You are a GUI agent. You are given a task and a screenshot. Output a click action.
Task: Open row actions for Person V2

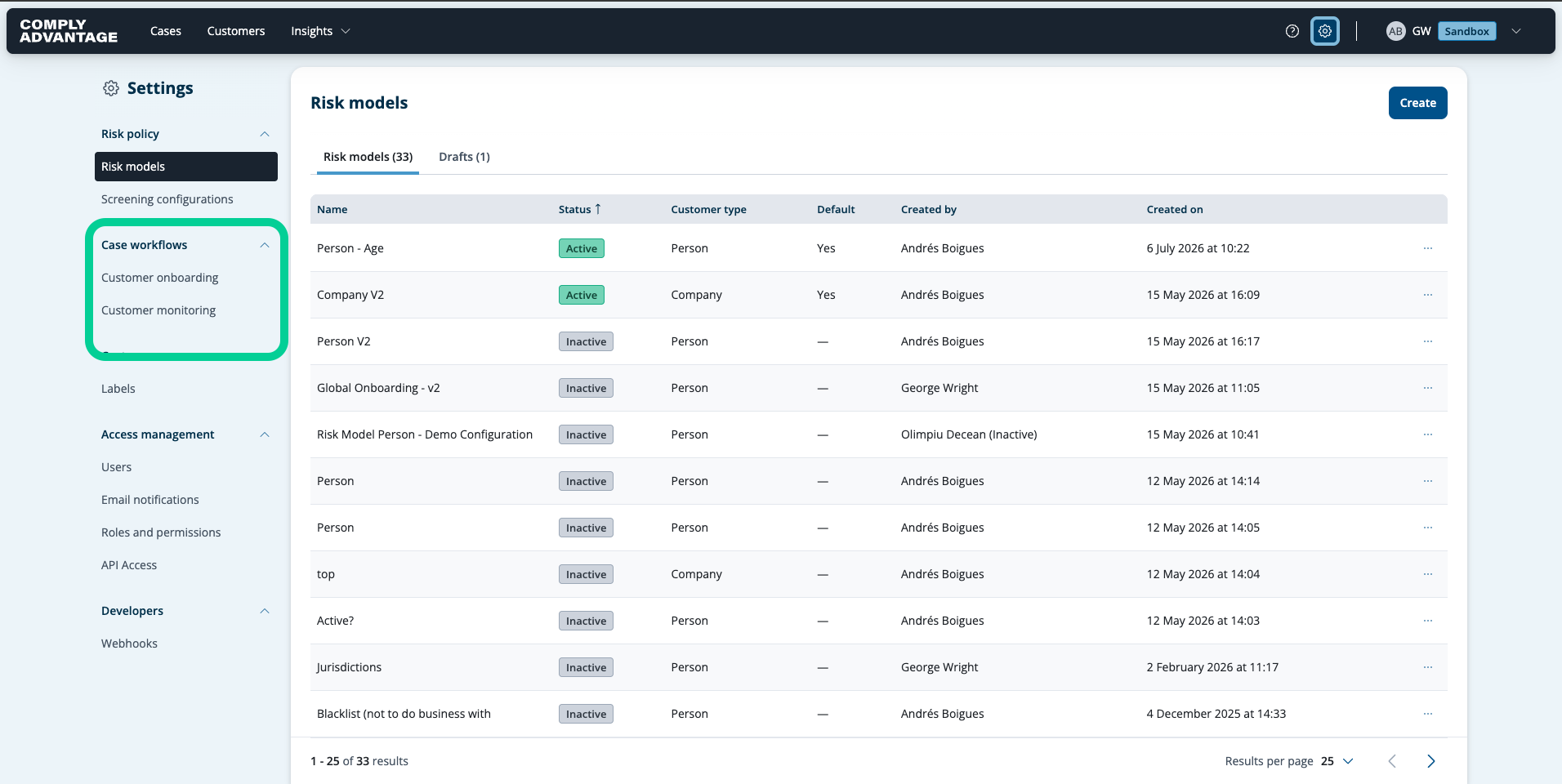(1427, 341)
